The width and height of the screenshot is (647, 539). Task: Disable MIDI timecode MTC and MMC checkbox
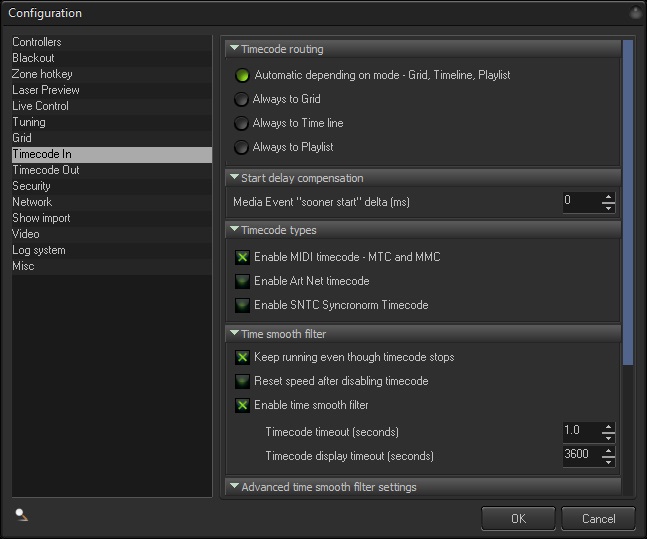(242, 257)
